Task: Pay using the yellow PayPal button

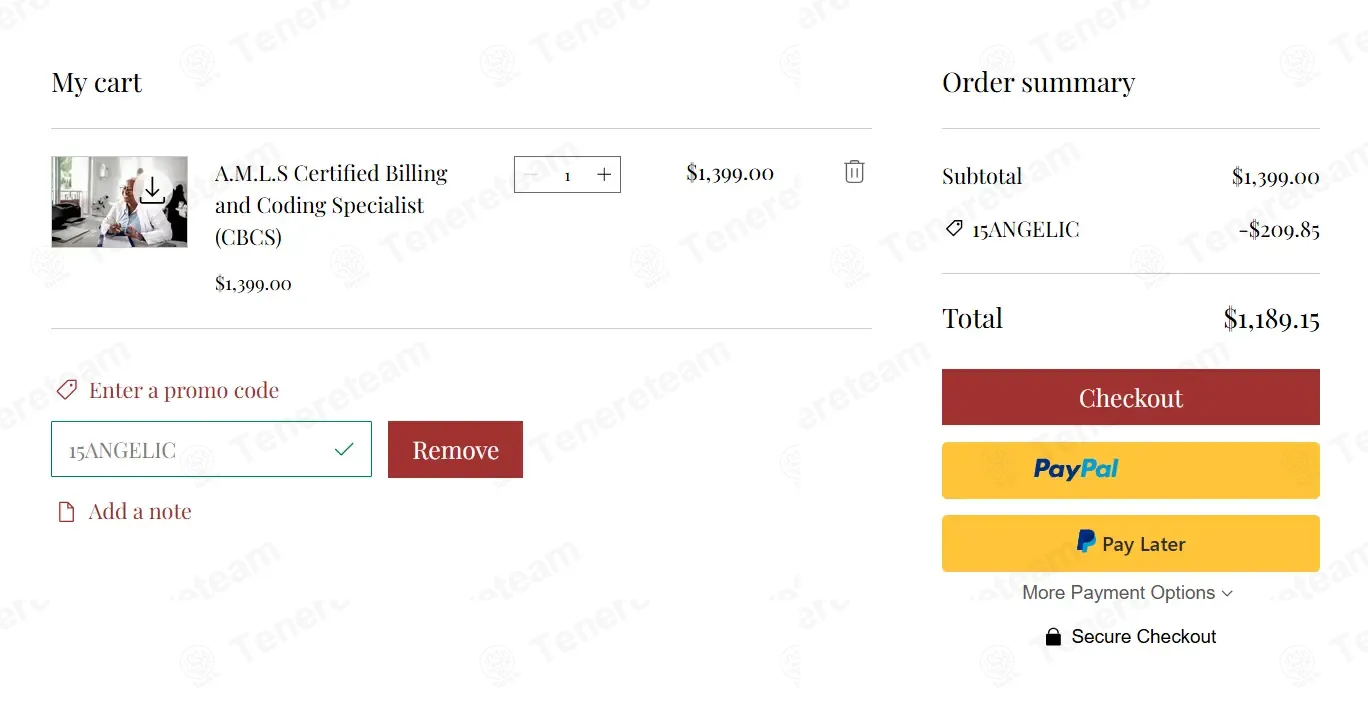Action: 1131,470
